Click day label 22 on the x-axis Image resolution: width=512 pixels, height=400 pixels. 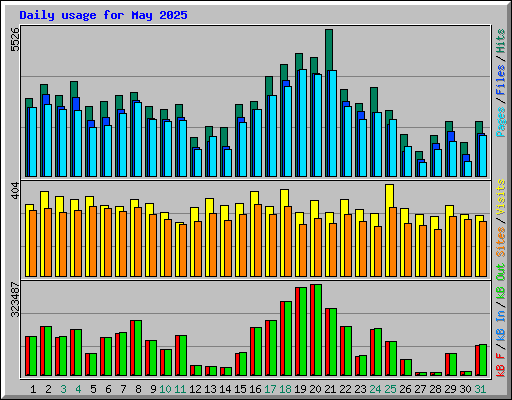click(345, 389)
